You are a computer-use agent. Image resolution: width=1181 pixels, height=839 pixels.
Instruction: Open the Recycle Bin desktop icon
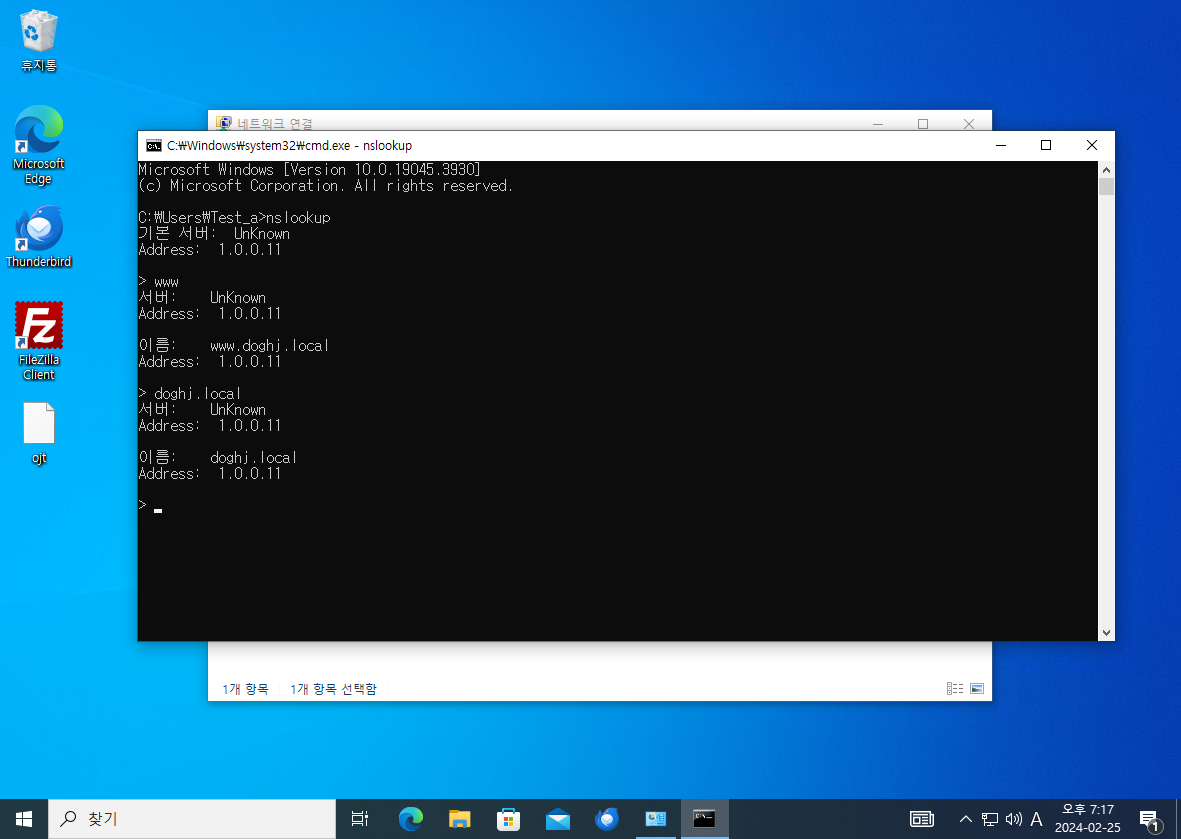pos(38,41)
